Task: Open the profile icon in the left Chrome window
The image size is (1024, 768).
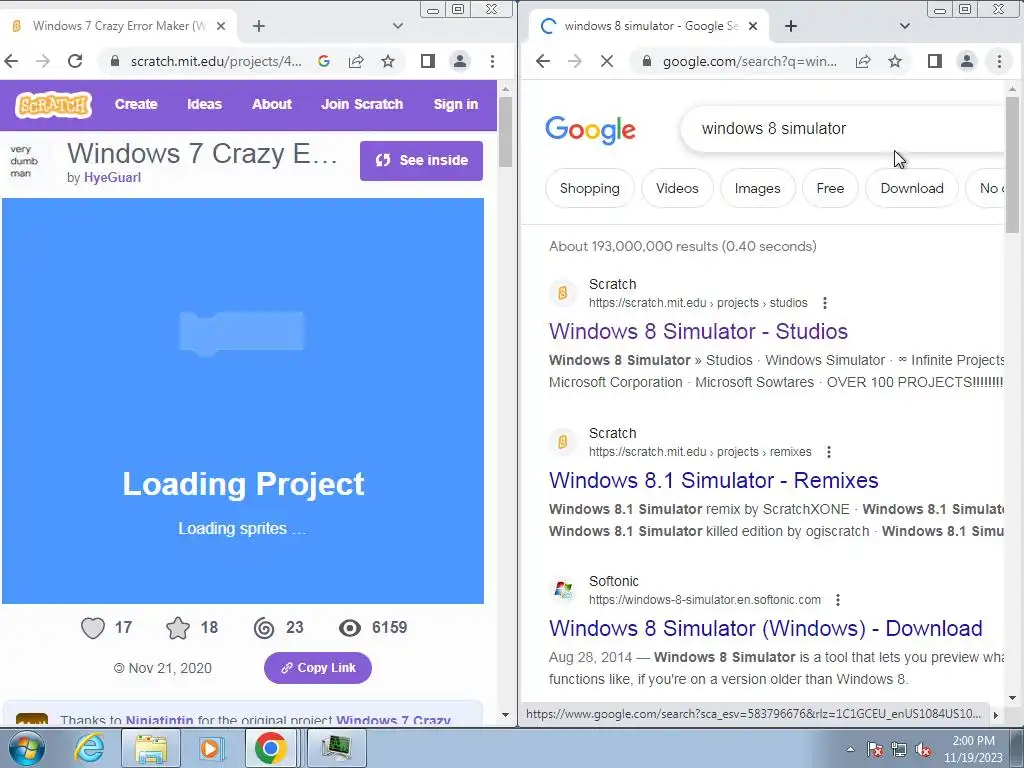Action: (x=460, y=61)
